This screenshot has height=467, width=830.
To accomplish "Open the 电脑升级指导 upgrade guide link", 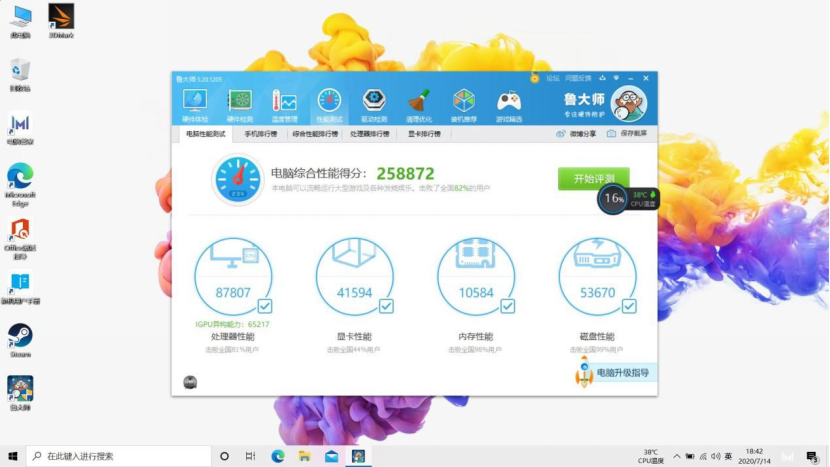I will tap(622, 373).
